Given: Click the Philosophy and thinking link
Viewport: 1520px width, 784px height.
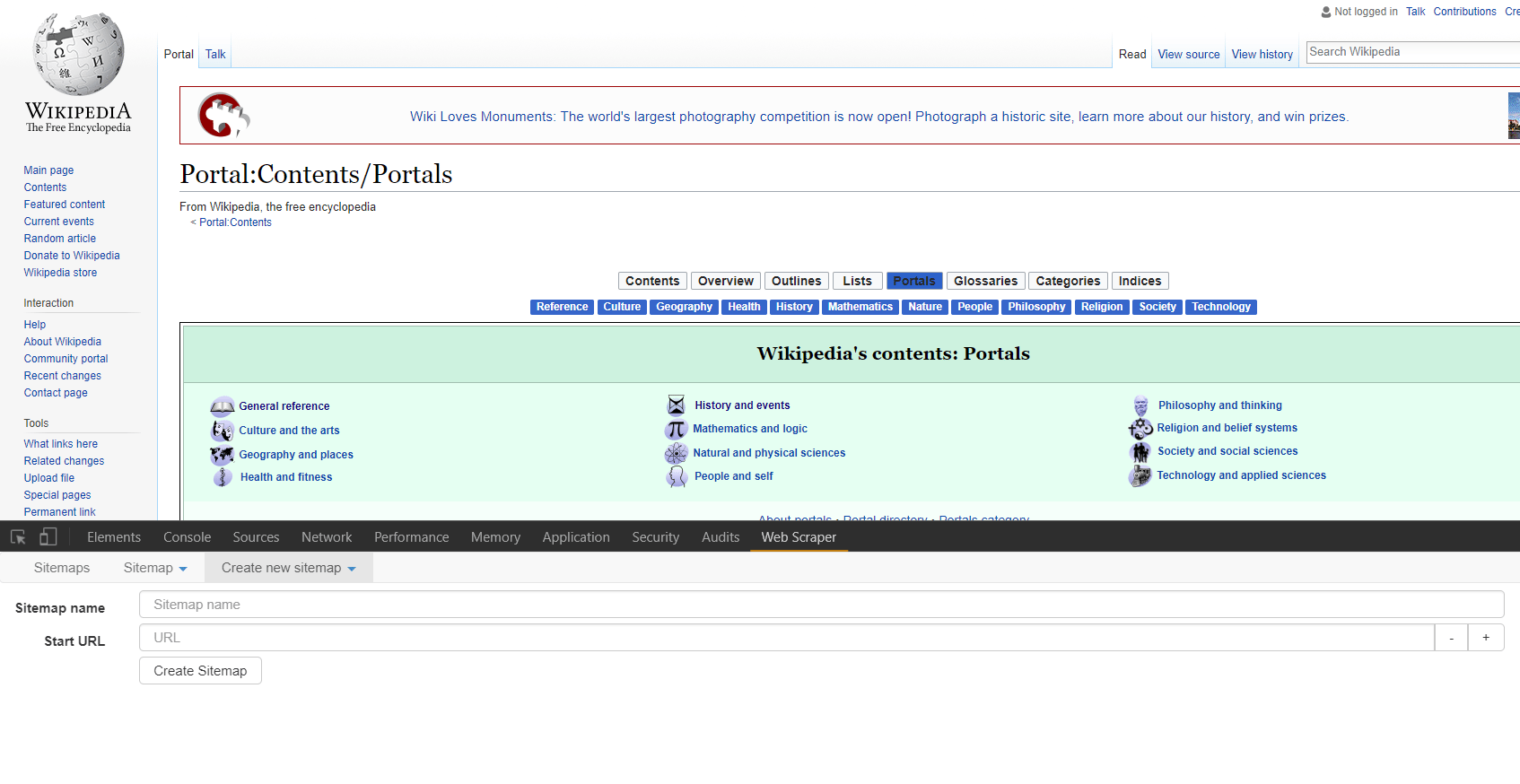Looking at the screenshot, I should point(1220,405).
